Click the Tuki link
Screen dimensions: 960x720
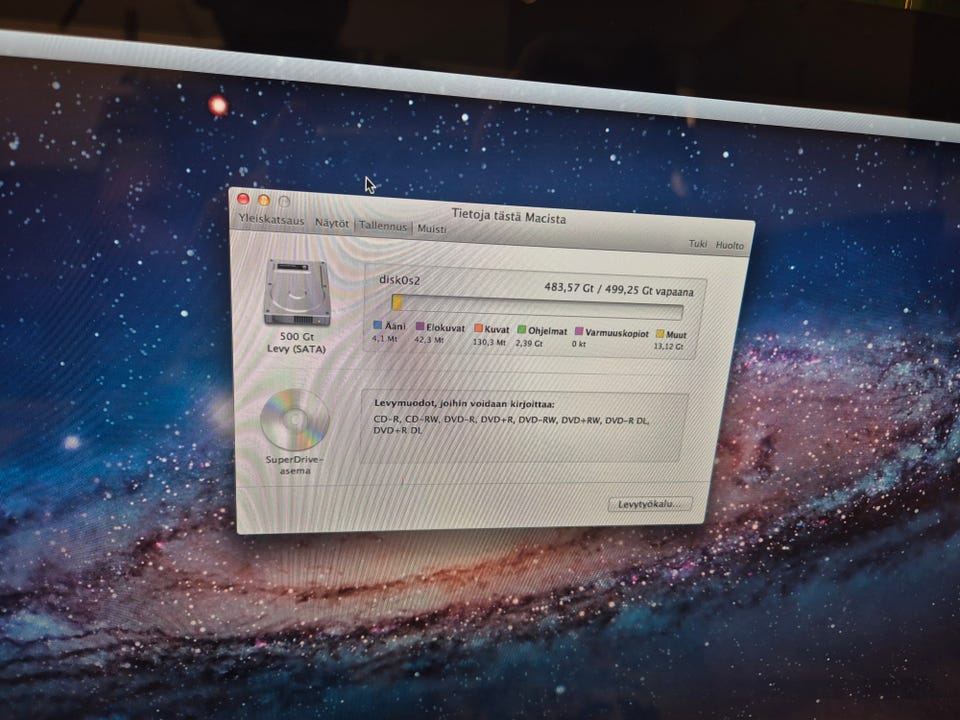coord(698,244)
